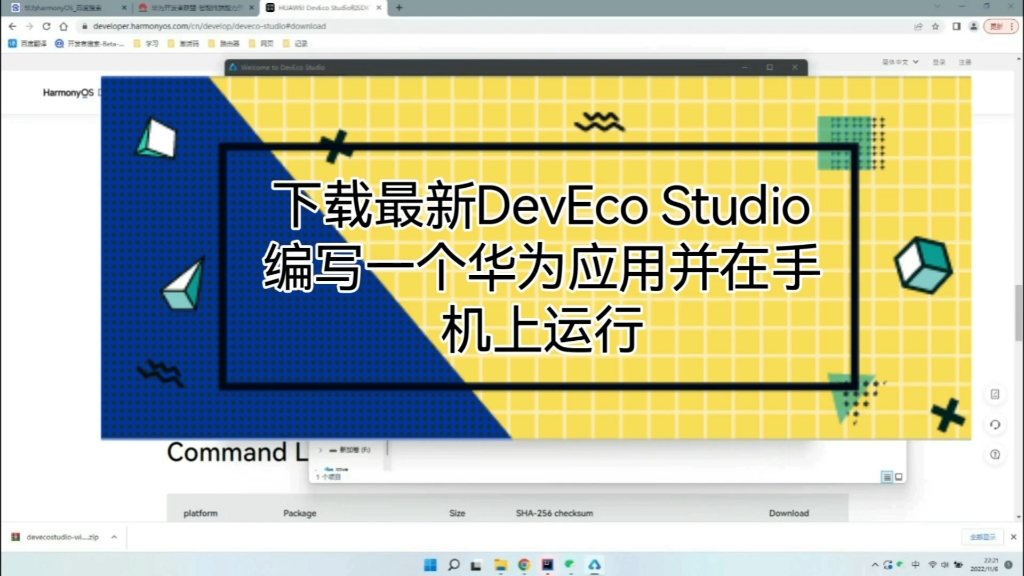Switch file explorer to large icons view

click(x=899, y=477)
